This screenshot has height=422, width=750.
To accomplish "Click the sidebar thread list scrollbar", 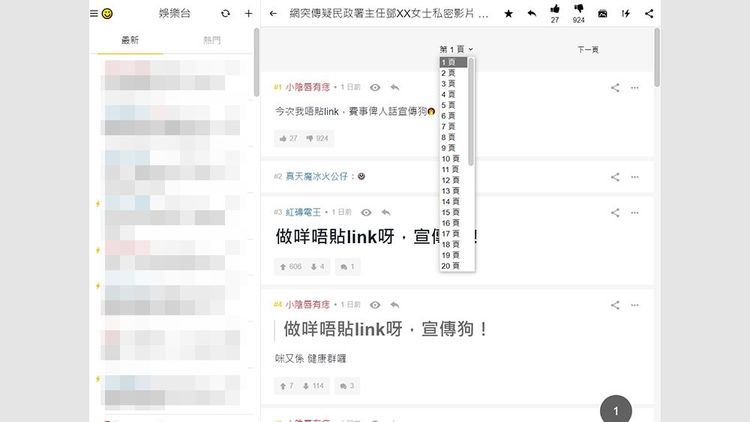I will tap(256, 62).
